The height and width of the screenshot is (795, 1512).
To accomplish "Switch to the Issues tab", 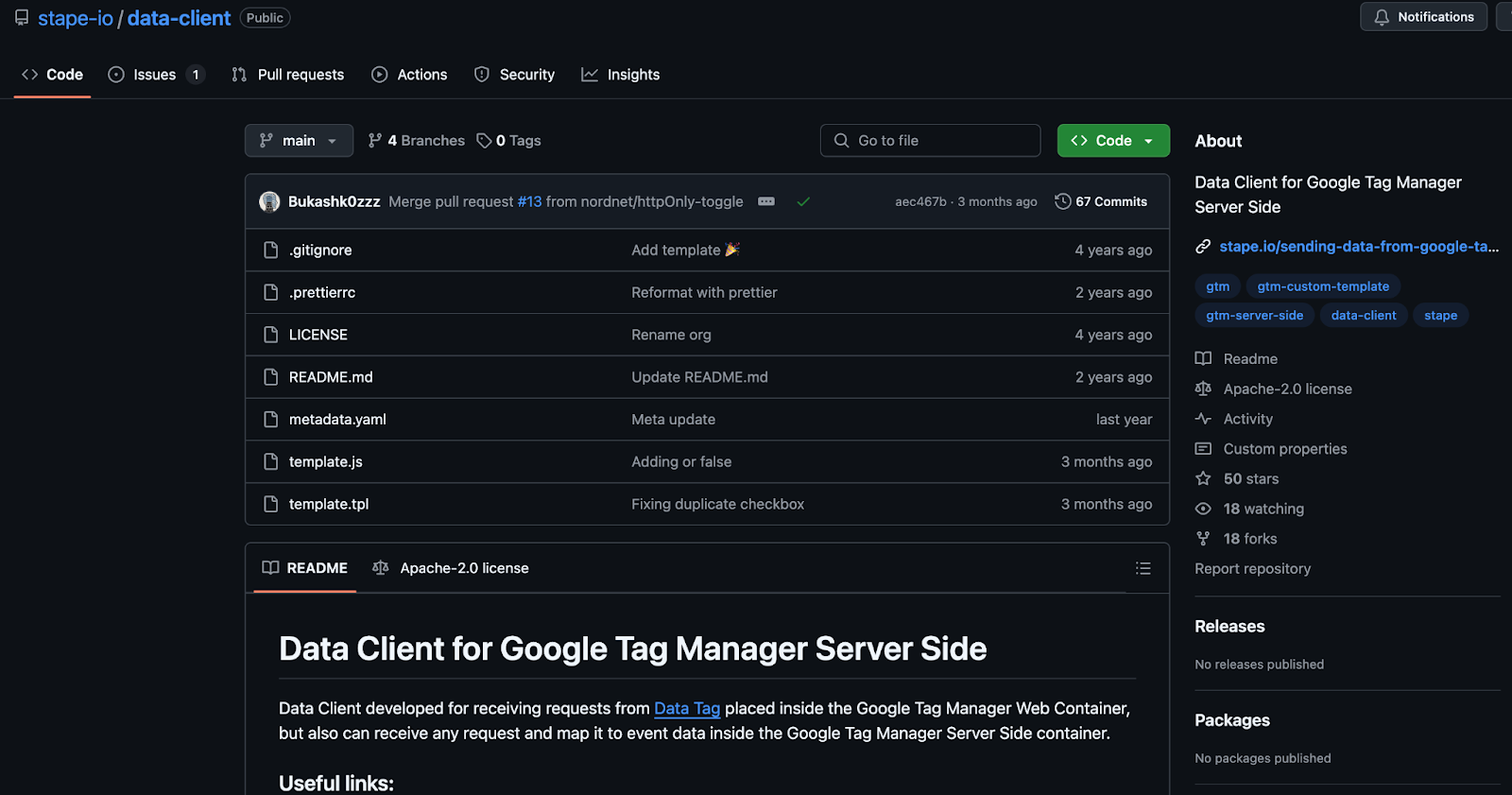I will pos(156,75).
